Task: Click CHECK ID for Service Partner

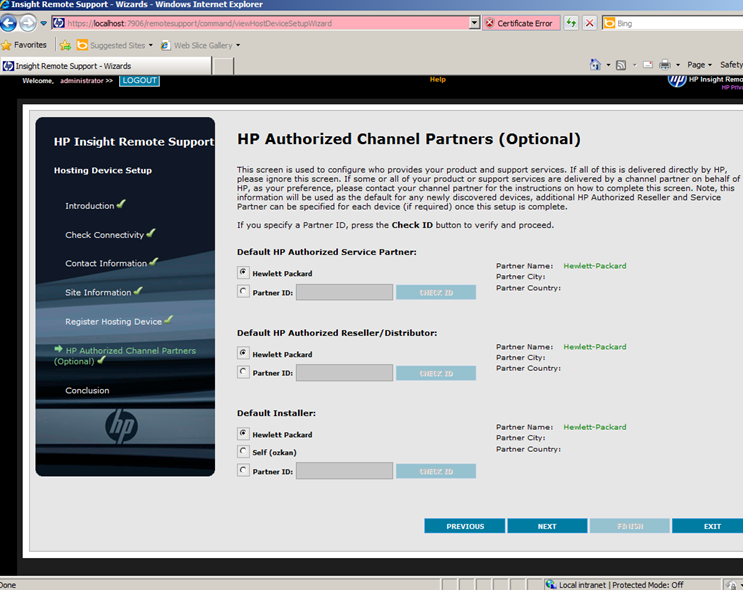Action: pyautogui.click(x=436, y=292)
